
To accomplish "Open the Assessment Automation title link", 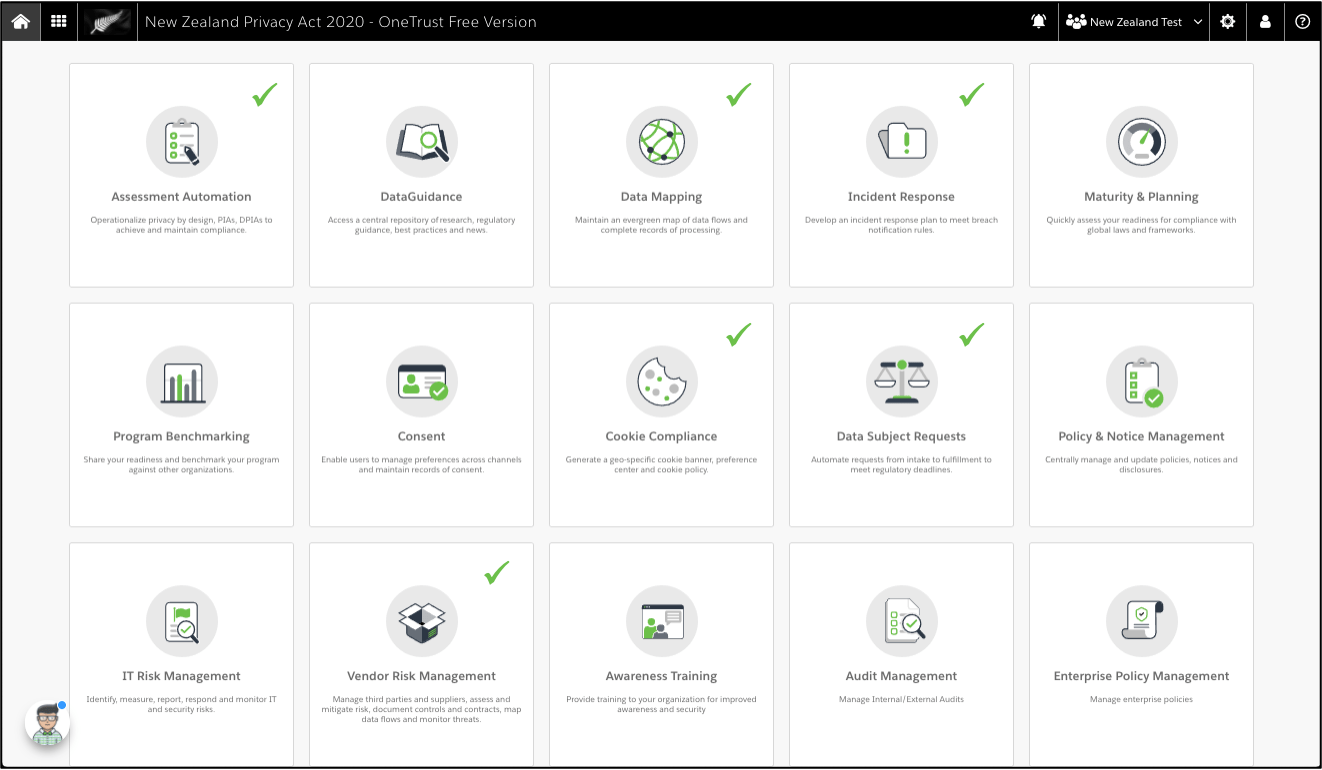I will coord(182,197).
